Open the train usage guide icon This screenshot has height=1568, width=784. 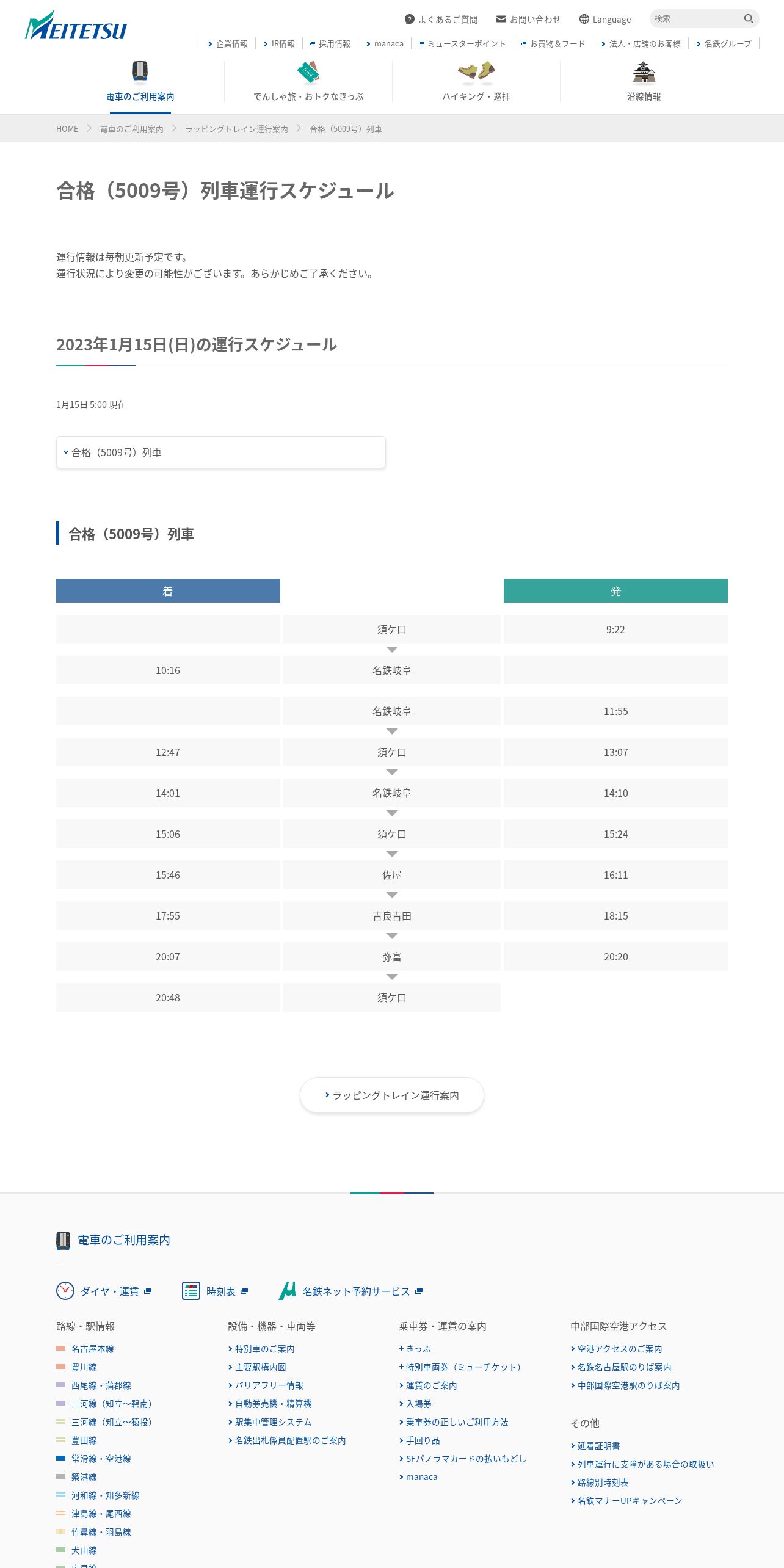point(140,71)
